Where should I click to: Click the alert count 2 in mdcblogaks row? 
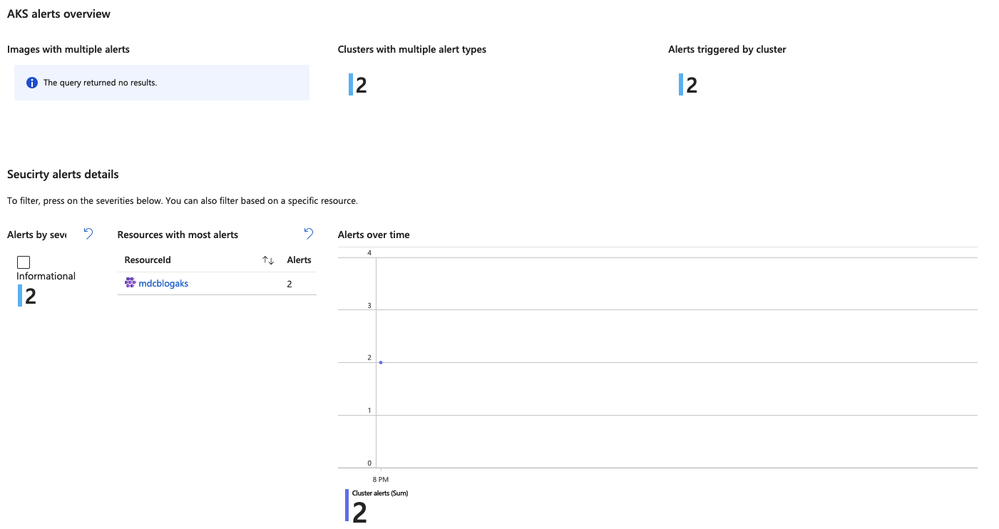click(x=289, y=284)
